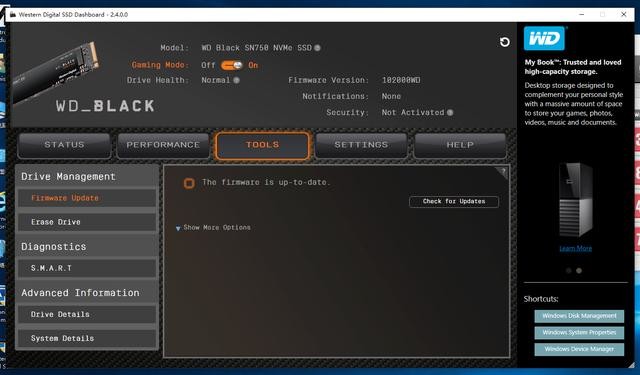Screen dimensions: 640x375
Task: Select second ad carousel dot
Action: [579, 271]
